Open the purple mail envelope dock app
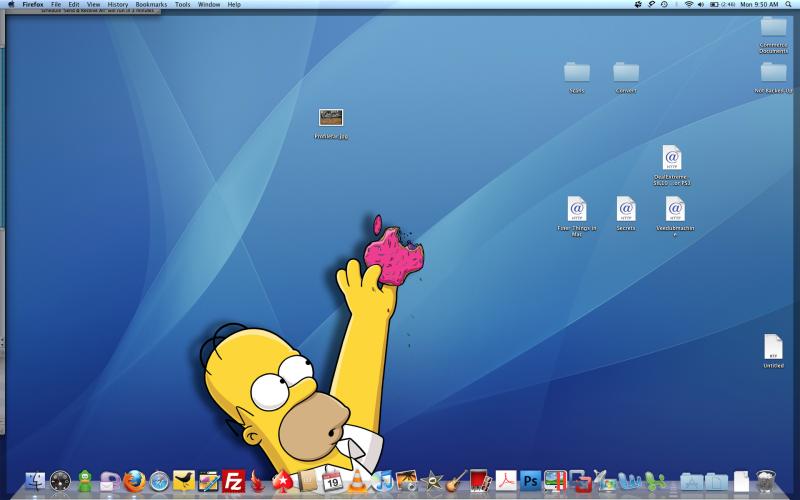 coord(110,481)
